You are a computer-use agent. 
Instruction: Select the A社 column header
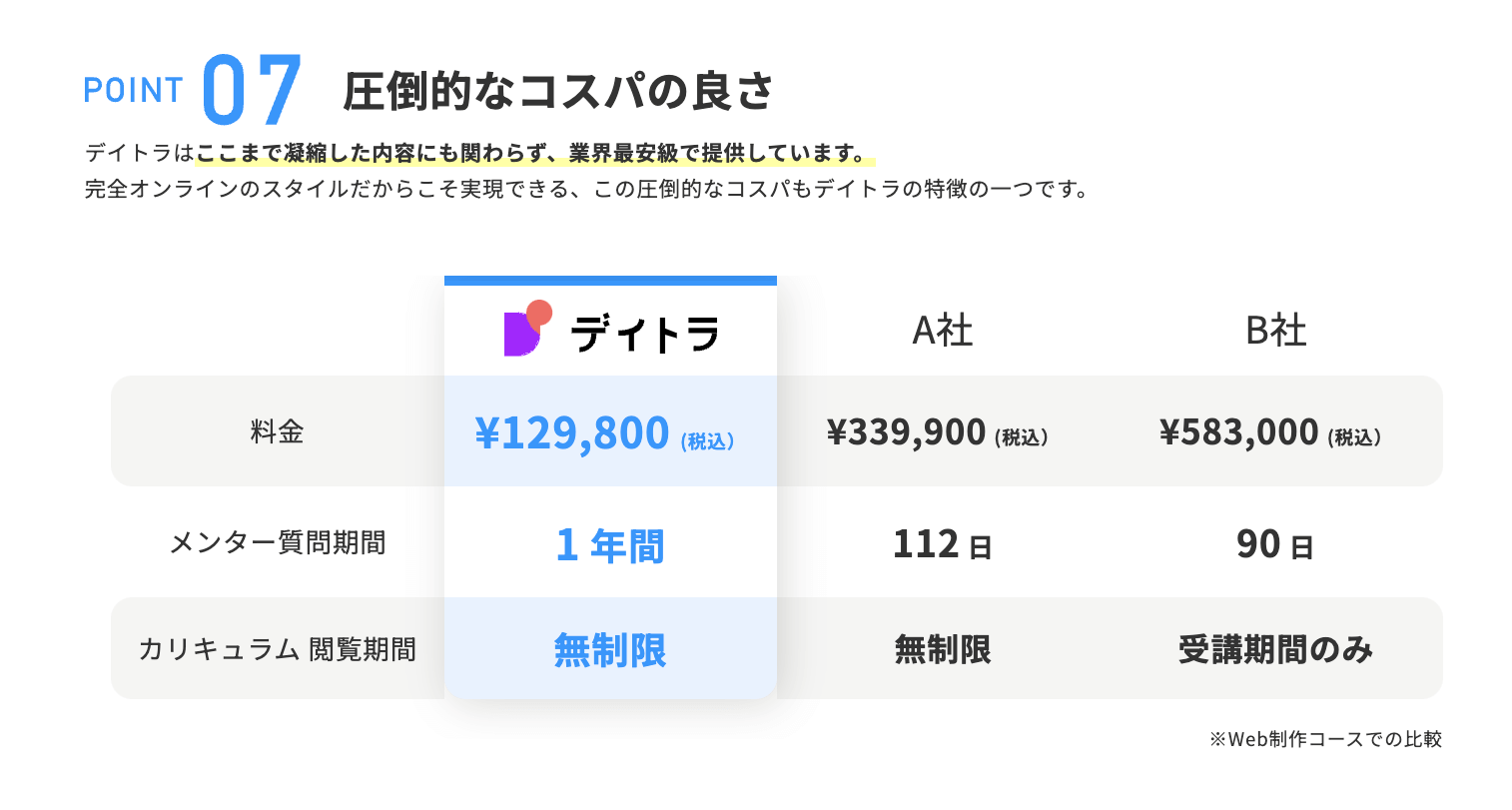coord(942,331)
